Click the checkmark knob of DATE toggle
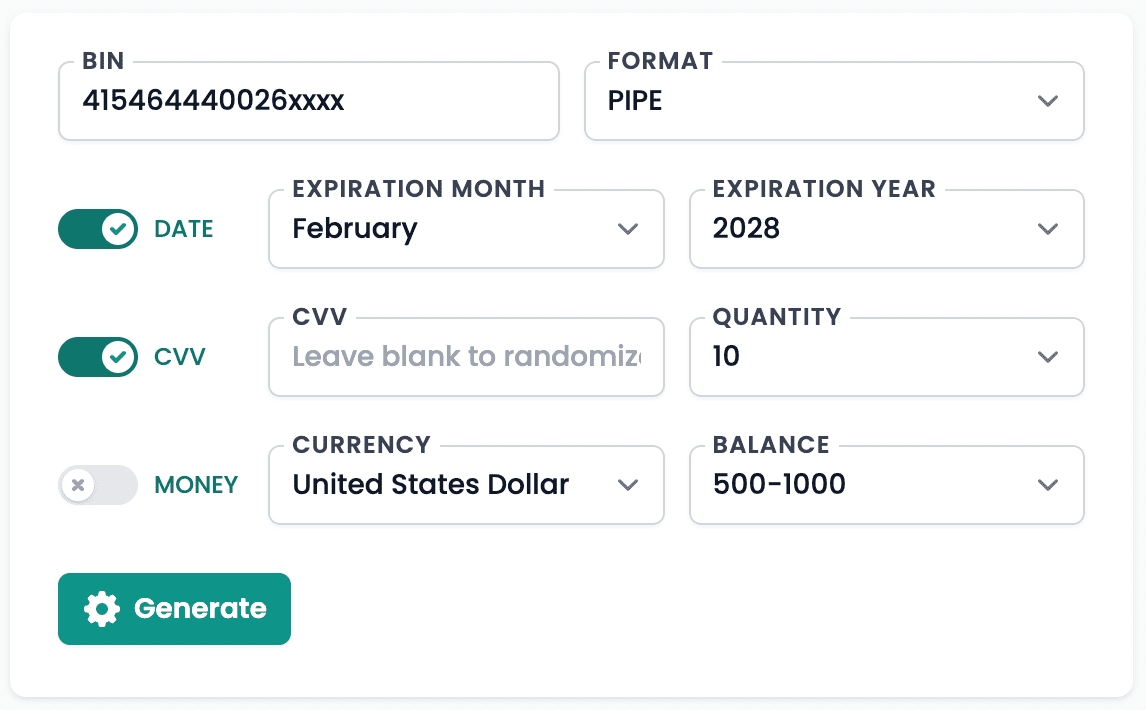 point(119,229)
